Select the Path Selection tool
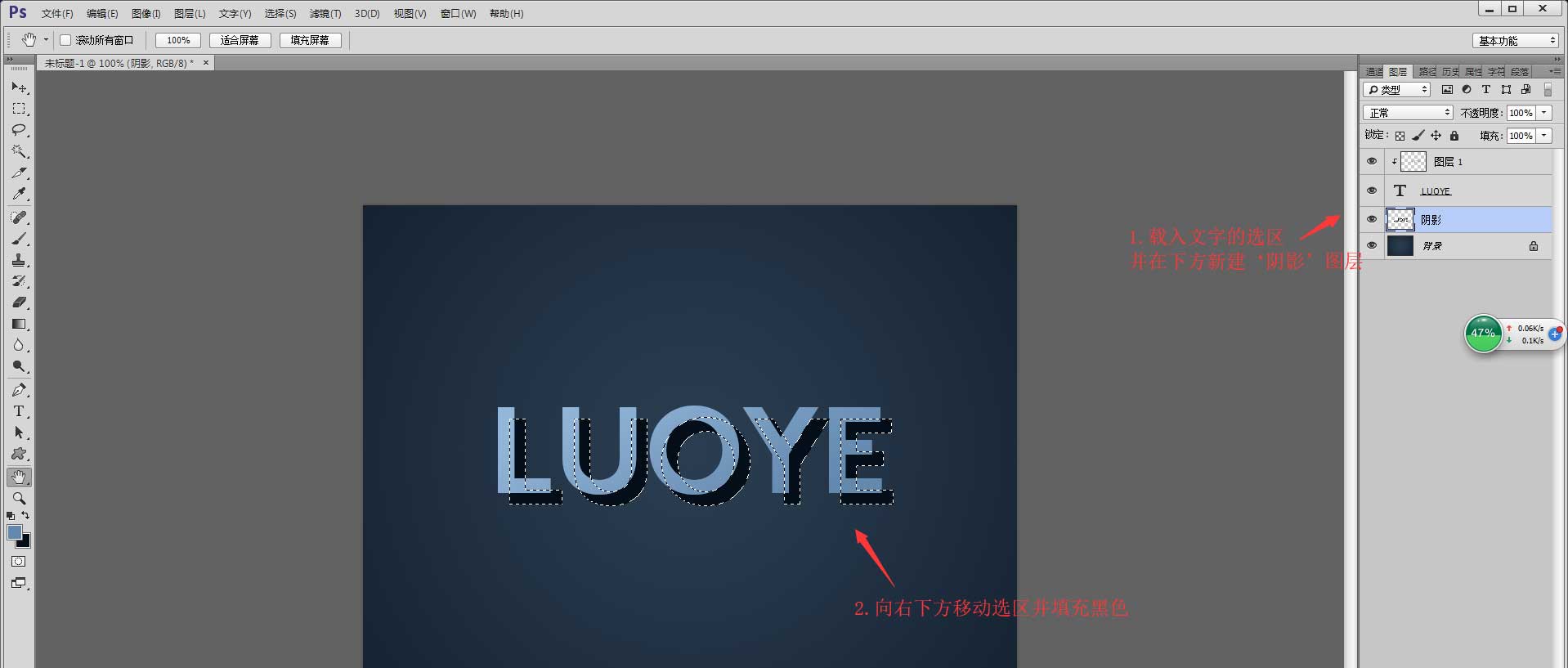Viewport: 1568px width, 668px height. click(19, 433)
